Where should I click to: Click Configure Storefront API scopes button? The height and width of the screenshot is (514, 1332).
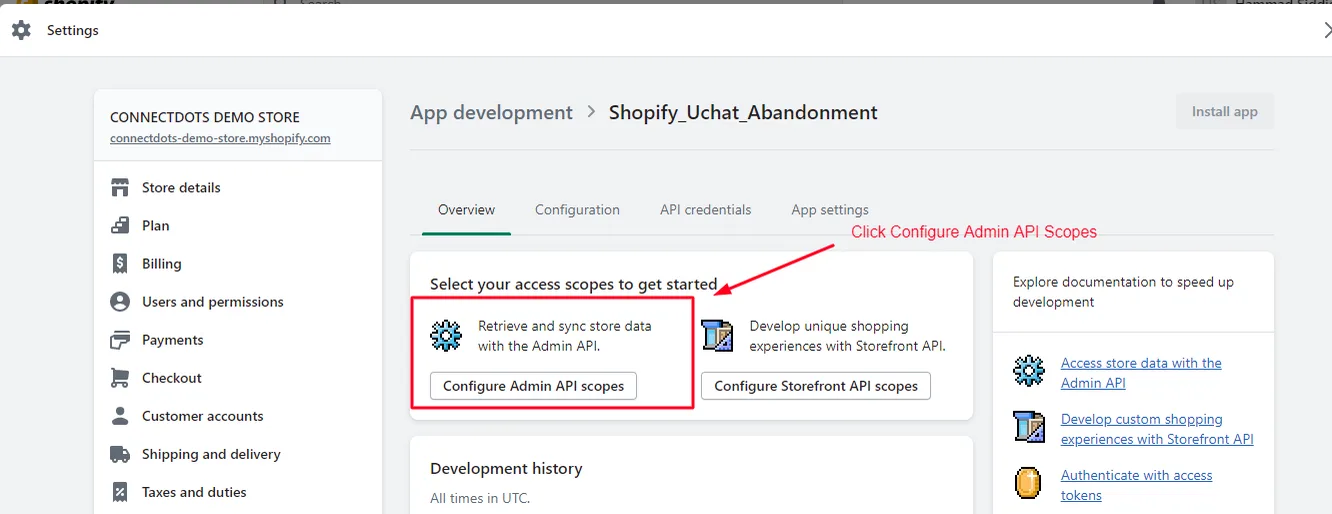[x=816, y=386]
